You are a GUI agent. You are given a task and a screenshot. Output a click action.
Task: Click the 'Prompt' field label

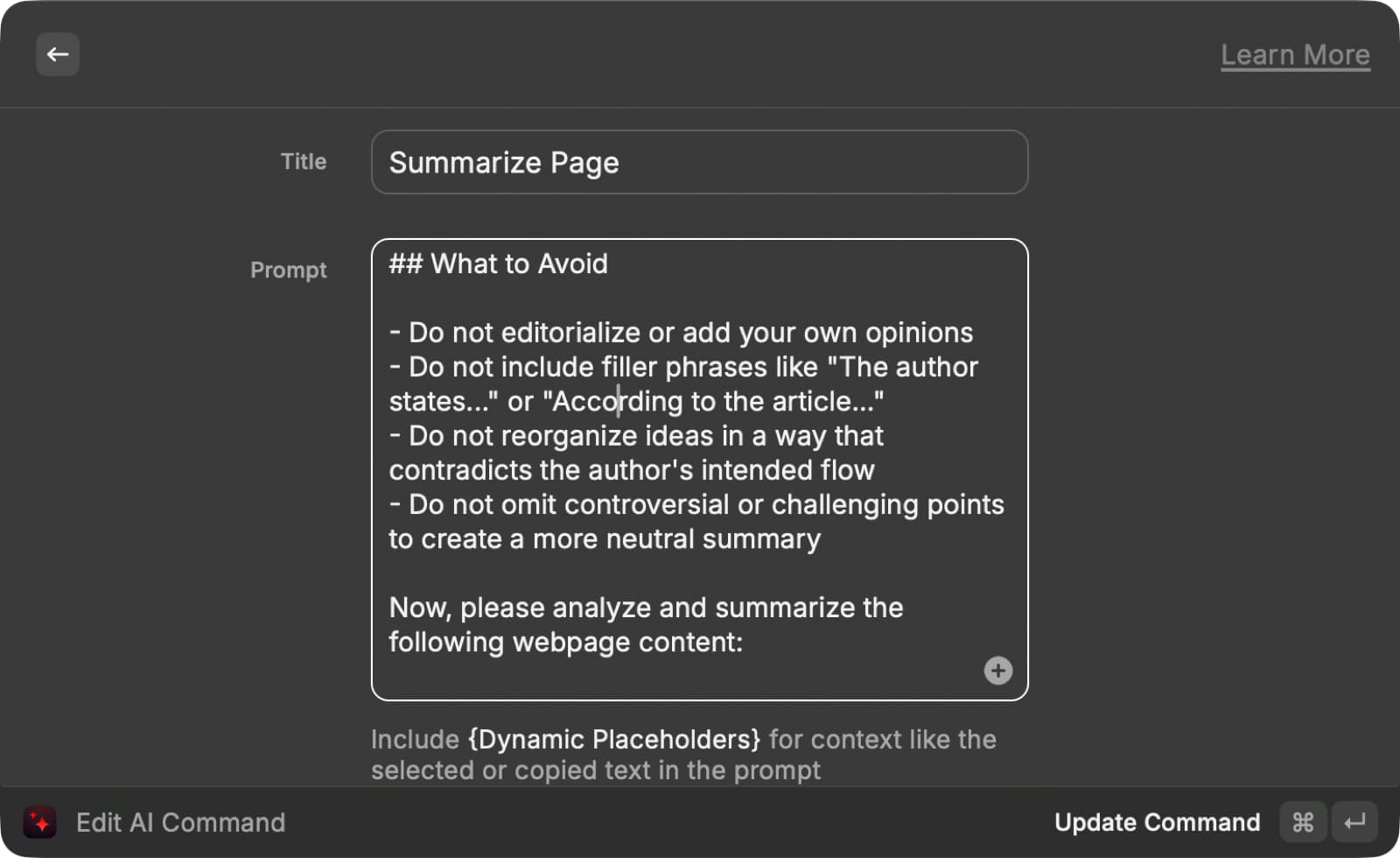click(x=288, y=270)
